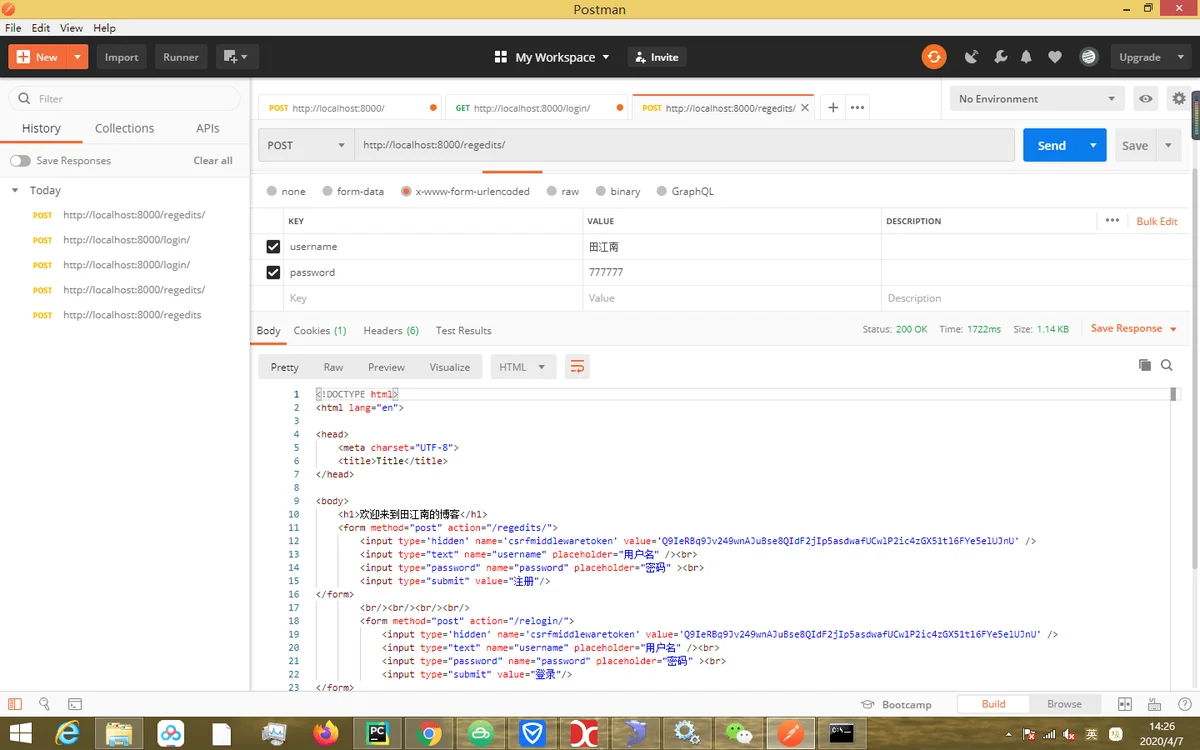Open Firefox from the taskbar
This screenshot has height=750, width=1200.
tap(325, 734)
